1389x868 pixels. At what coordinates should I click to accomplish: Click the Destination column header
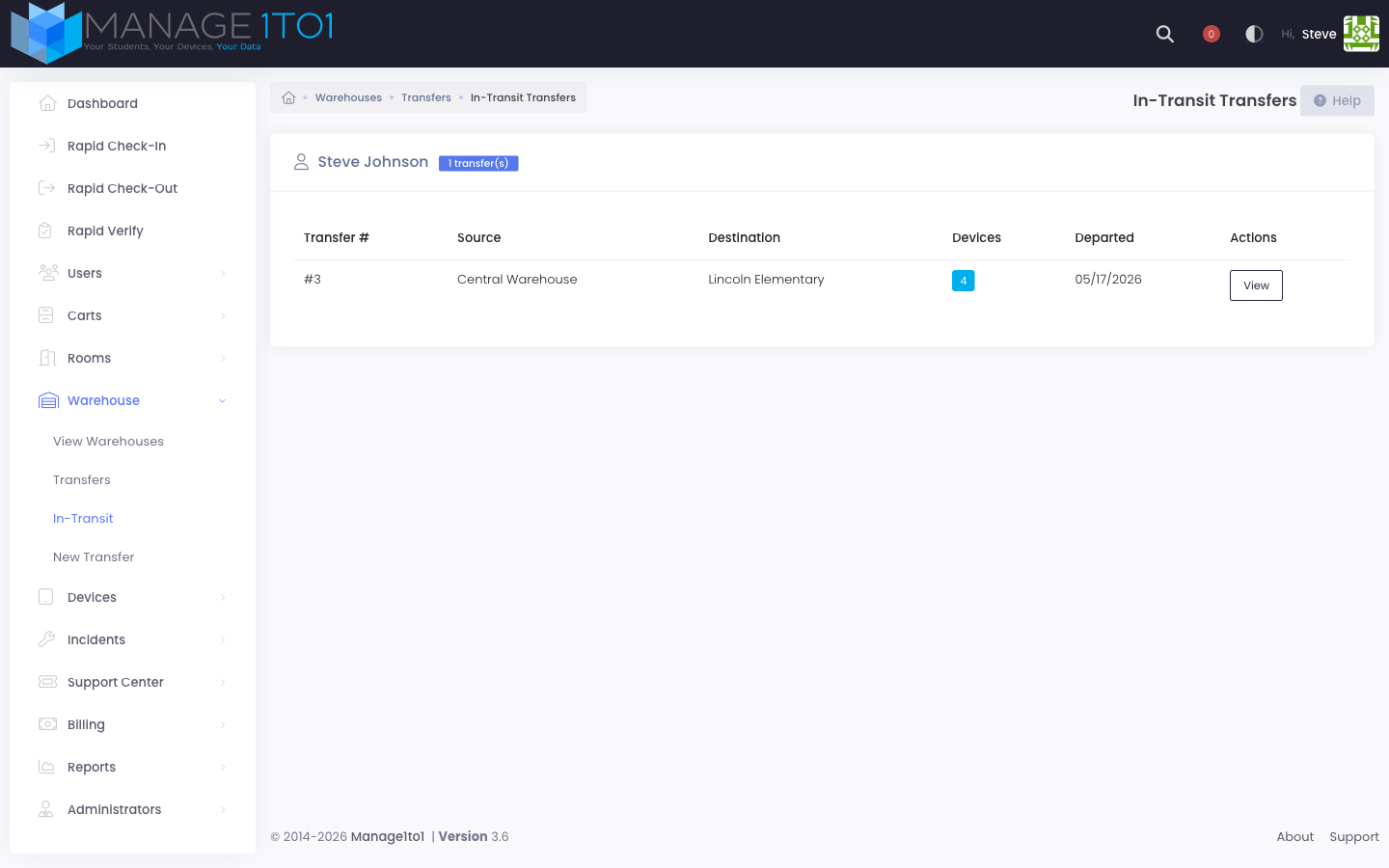(744, 237)
